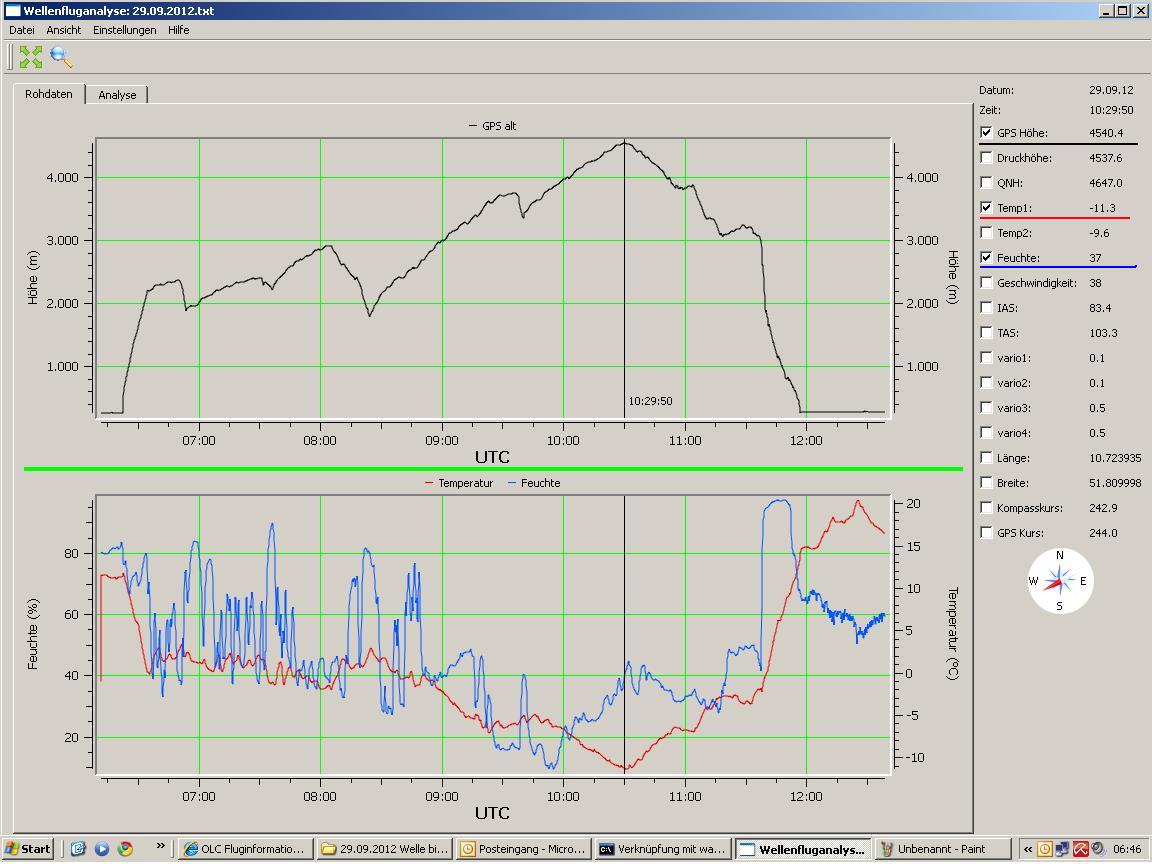Launch media player from quick launch
Viewport: 1152px width, 864px height.
click(102, 849)
